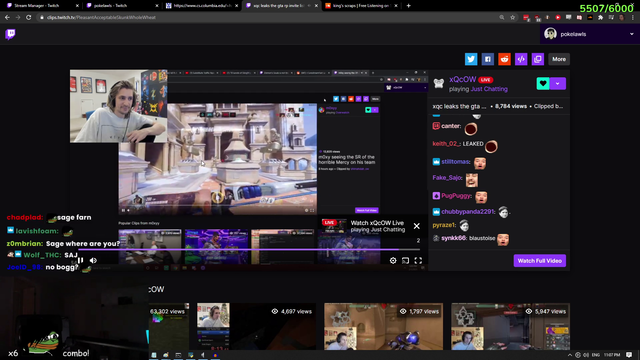Screen dimensions: 640x360
Task: Open the clip with 1,797 views
Action: coord(383,326)
